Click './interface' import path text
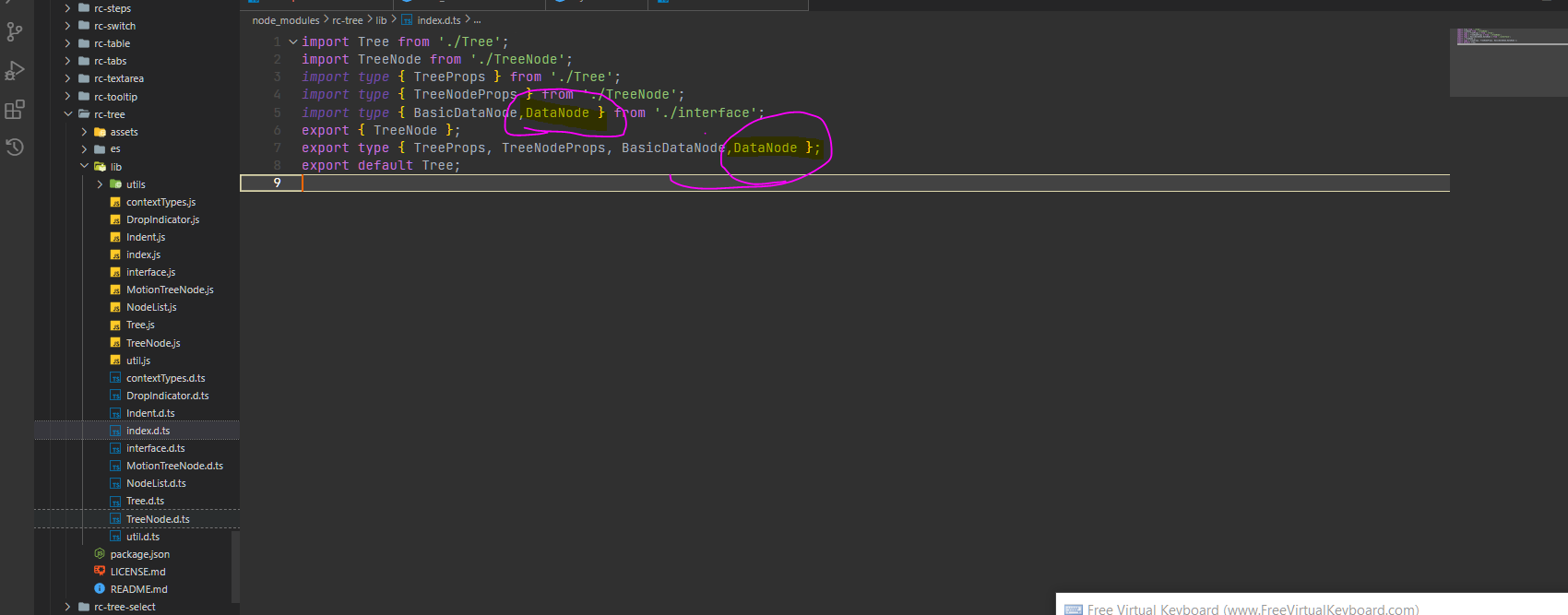Image resolution: width=1568 pixels, height=615 pixels. tap(706, 112)
